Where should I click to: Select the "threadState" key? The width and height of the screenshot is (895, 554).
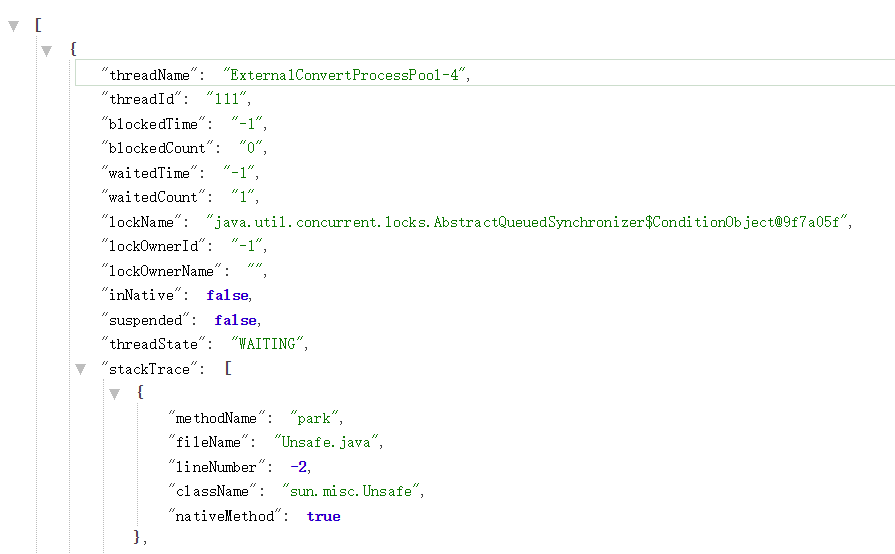154,344
